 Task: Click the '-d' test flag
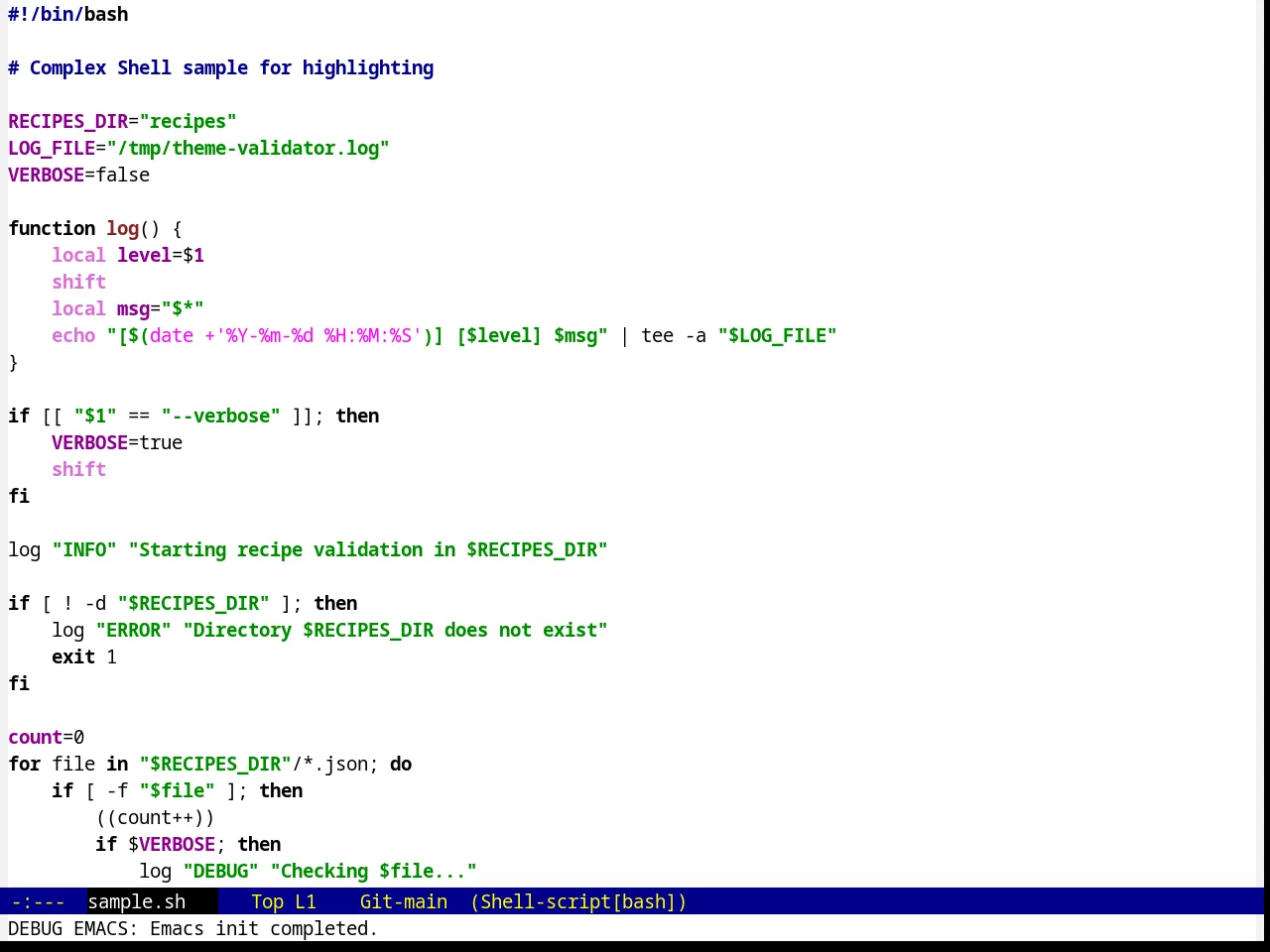(x=95, y=603)
